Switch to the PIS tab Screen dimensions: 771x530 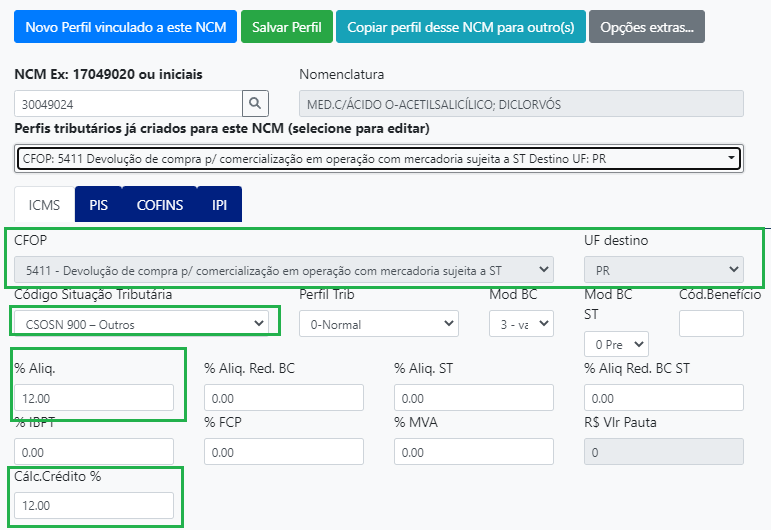click(x=98, y=205)
